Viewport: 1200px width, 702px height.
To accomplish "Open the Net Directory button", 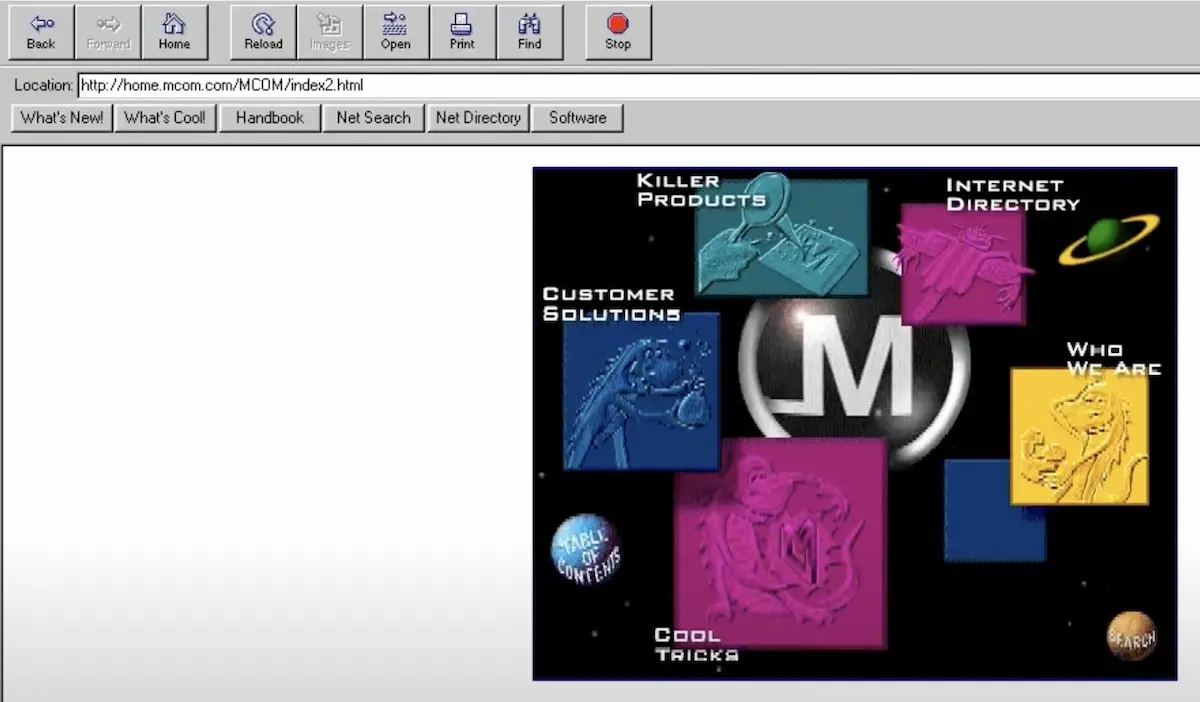I will [478, 118].
